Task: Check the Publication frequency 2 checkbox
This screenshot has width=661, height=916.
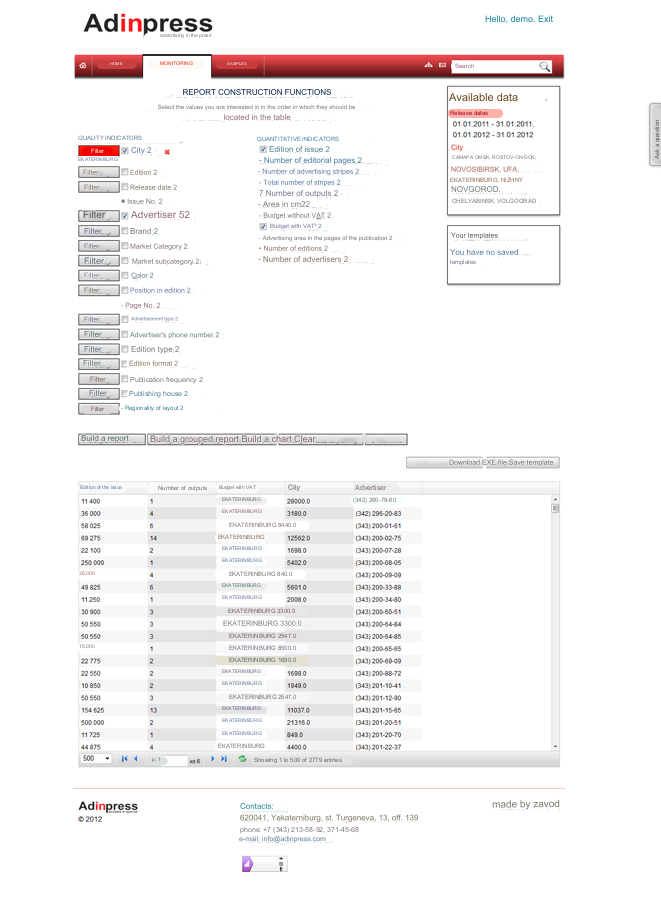Action: (x=125, y=379)
